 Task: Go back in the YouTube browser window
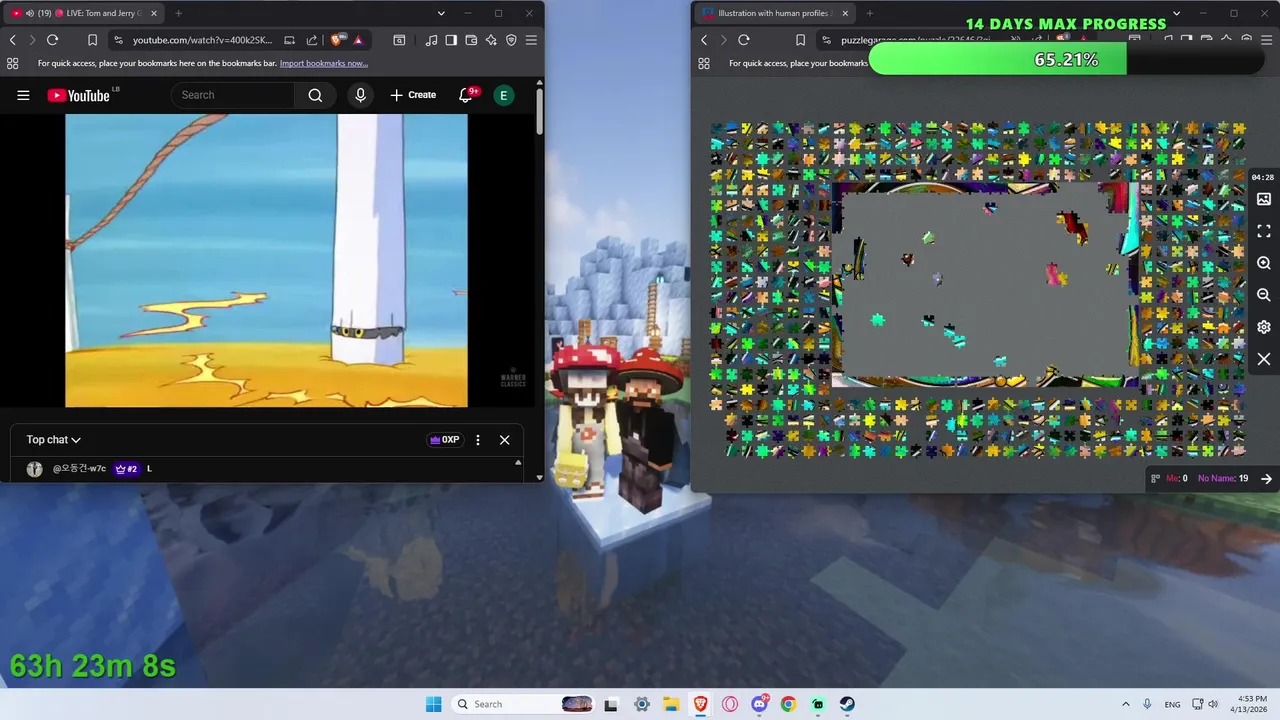13,40
